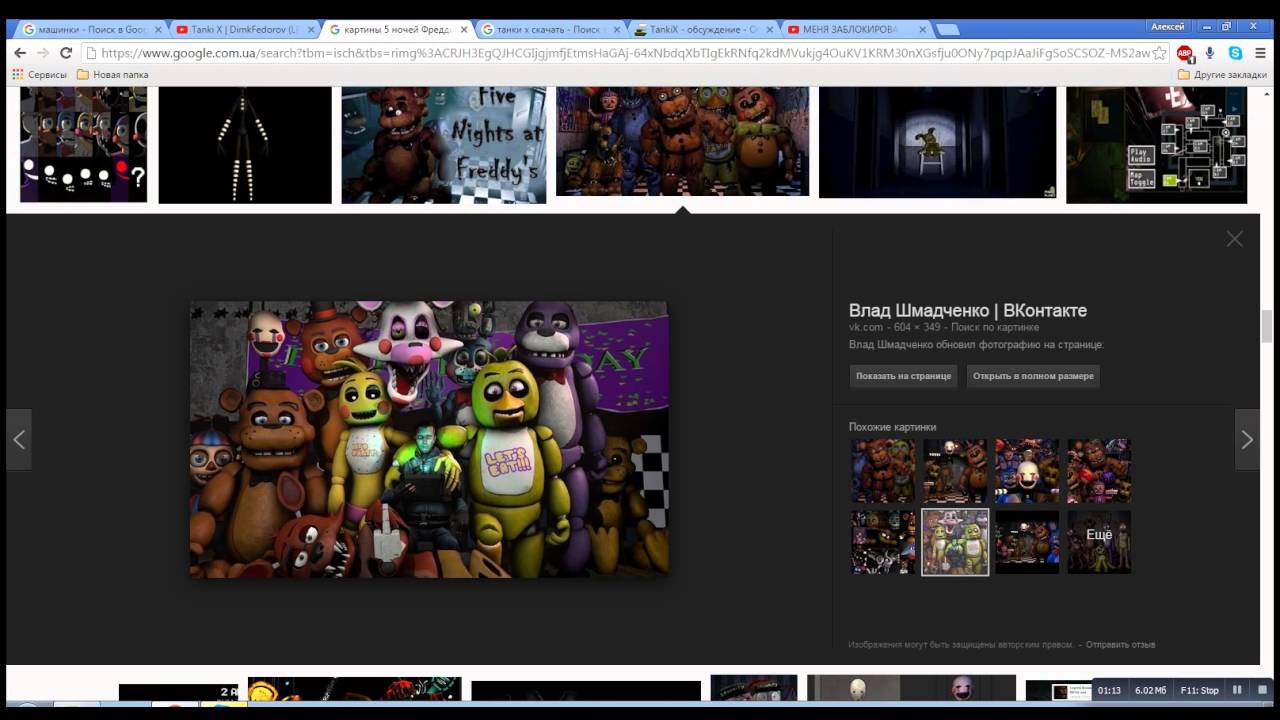This screenshot has width=1280, height=720.
Task: Open third similar image in top row
Action: tap(1027, 470)
